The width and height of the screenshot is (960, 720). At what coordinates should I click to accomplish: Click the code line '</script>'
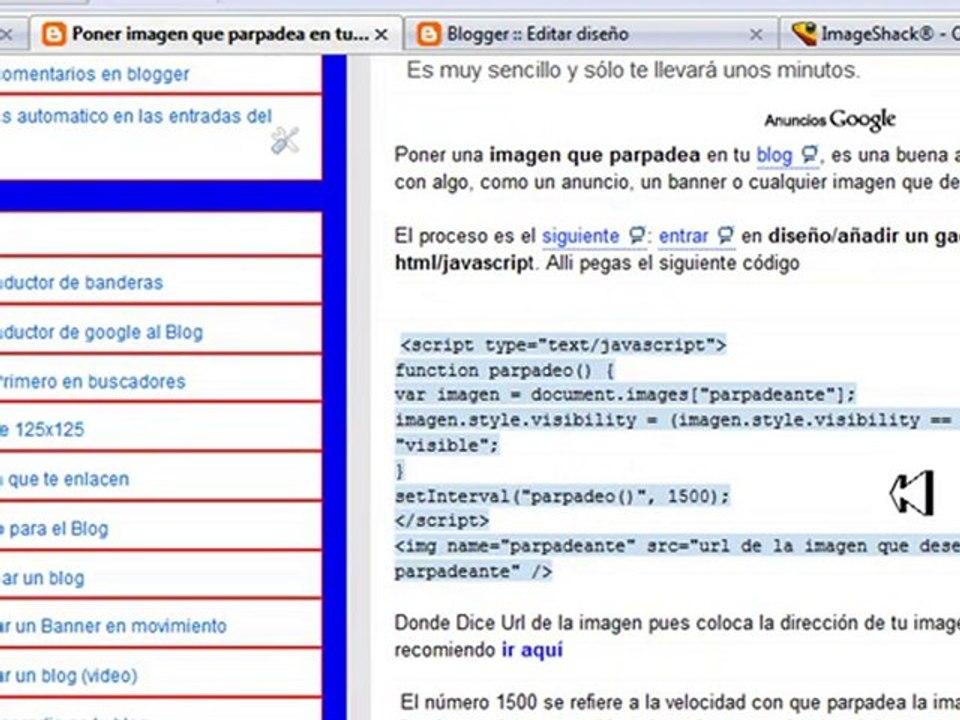click(441, 521)
